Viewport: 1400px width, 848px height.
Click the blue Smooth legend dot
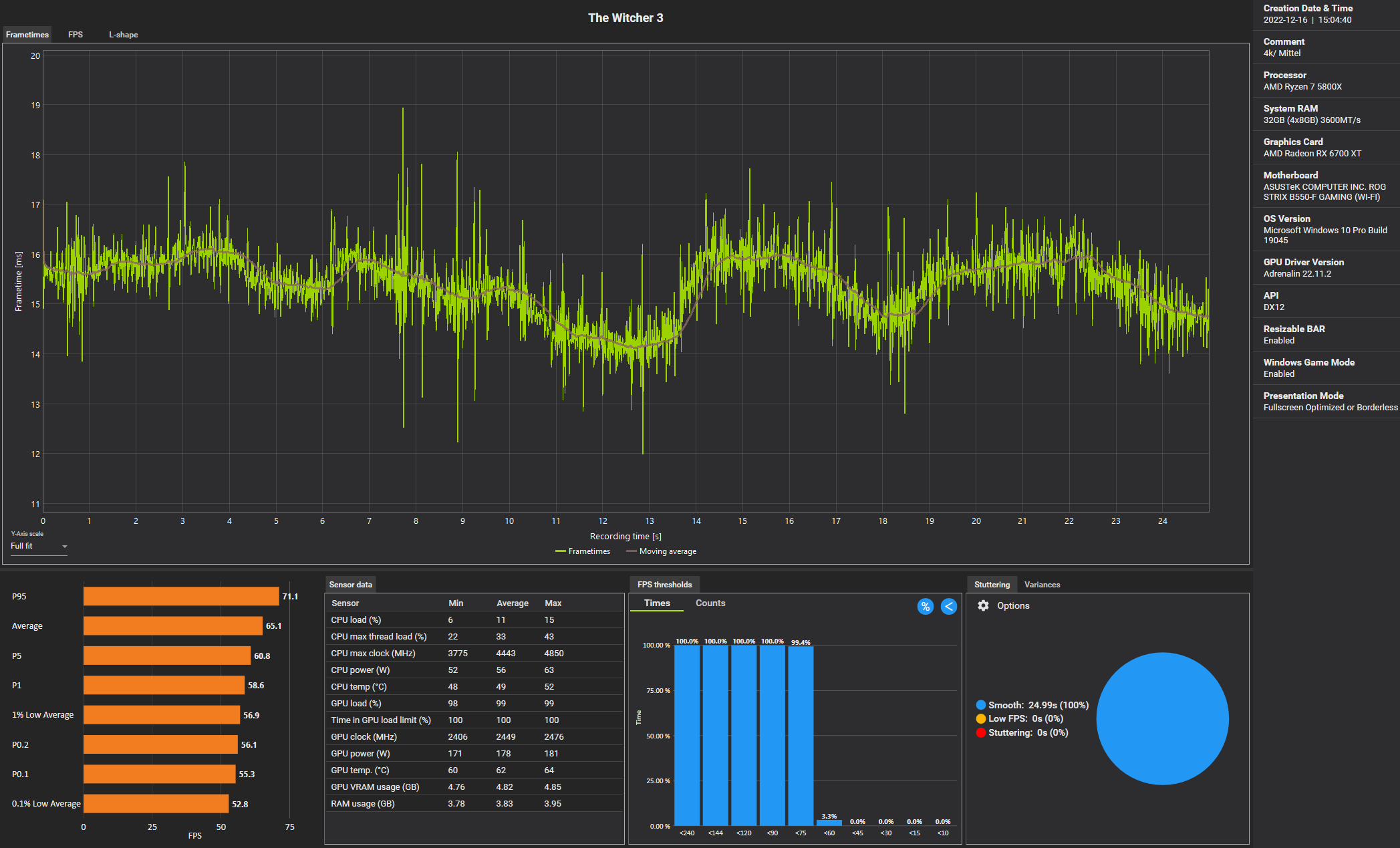[981, 705]
